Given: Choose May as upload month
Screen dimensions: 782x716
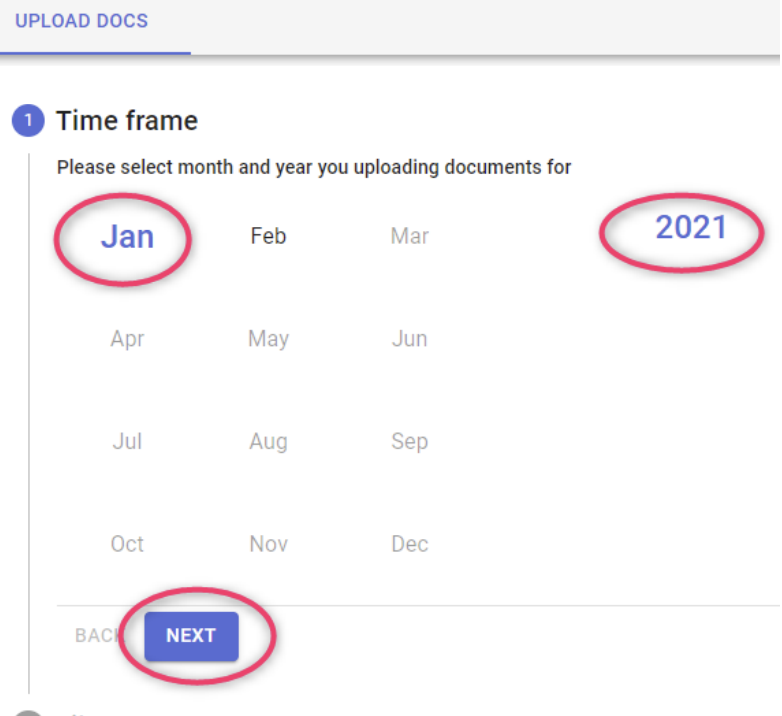Looking at the screenshot, I should coord(268,339).
